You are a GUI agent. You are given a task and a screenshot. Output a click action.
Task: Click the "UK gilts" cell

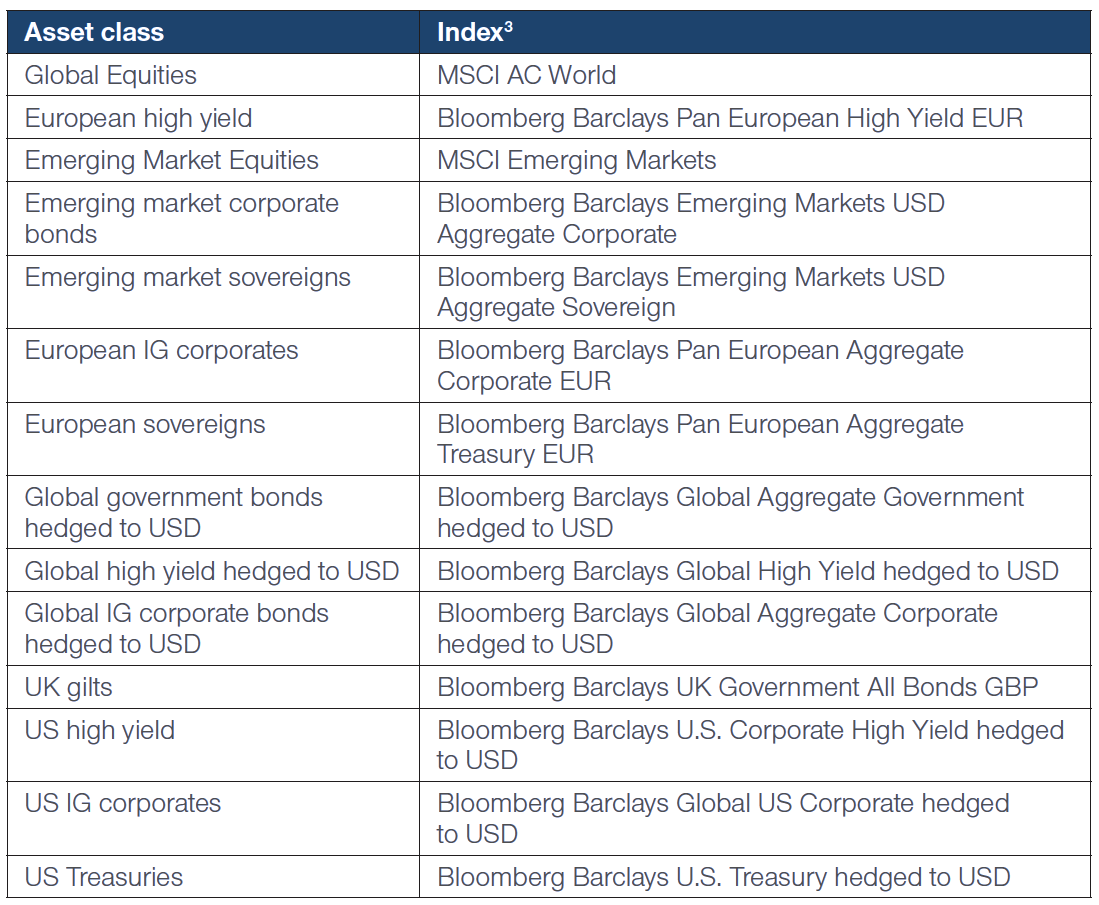click(69, 687)
